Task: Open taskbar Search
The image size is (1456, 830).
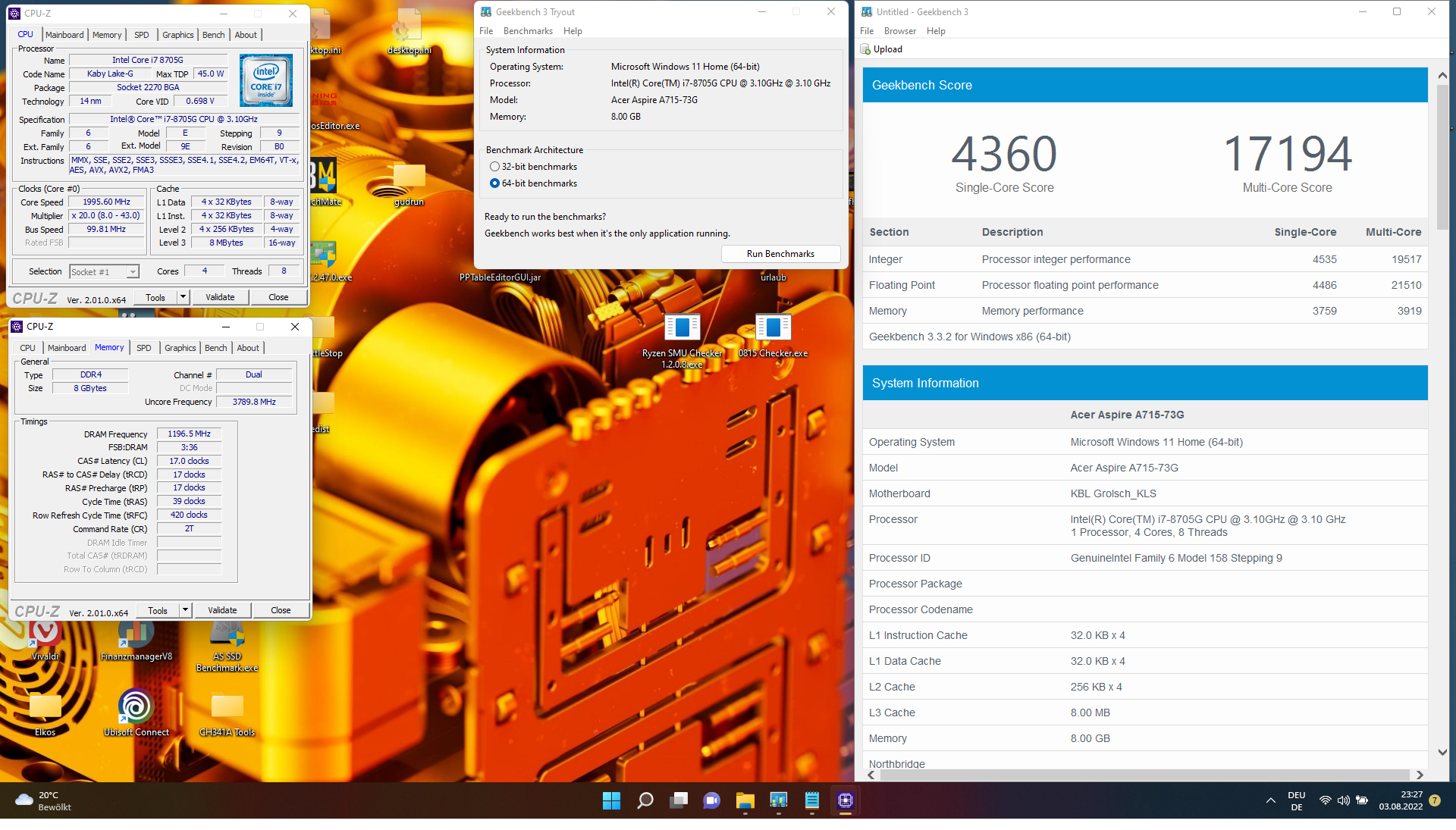Action: click(645, 800)
